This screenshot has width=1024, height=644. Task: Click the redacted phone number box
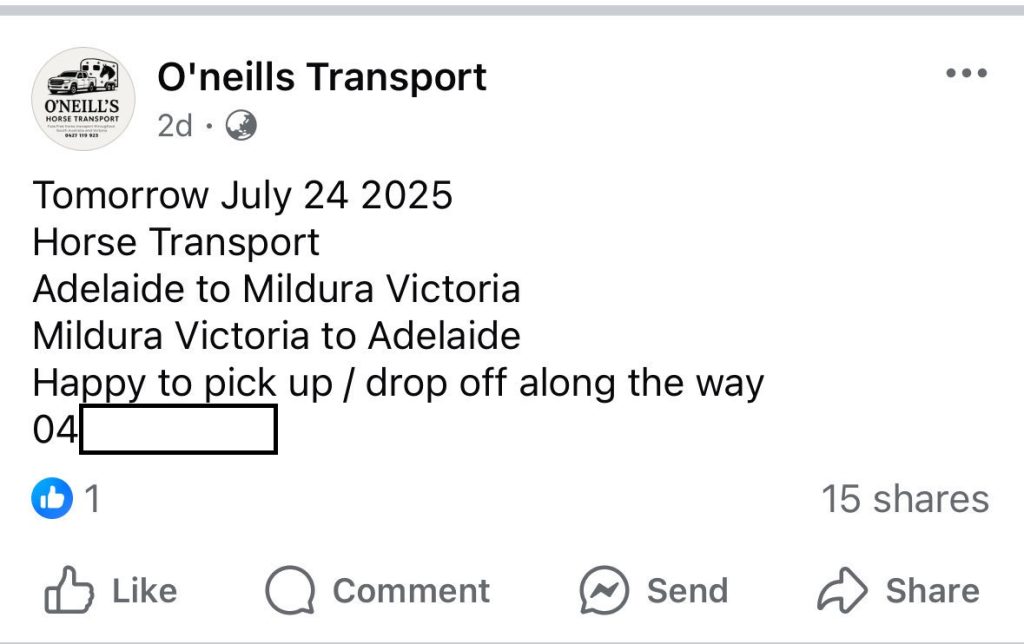click(x=177, y=431)
